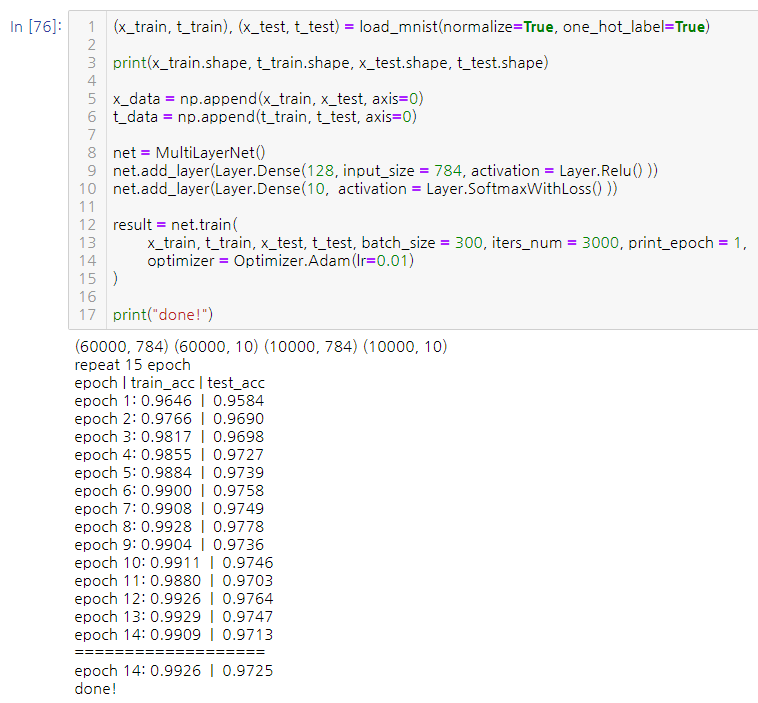Image resolution: width=758 pixels, height=703 pixels.
Task: Place cursor on the load_mnist code line
Action: click(410, 27)
